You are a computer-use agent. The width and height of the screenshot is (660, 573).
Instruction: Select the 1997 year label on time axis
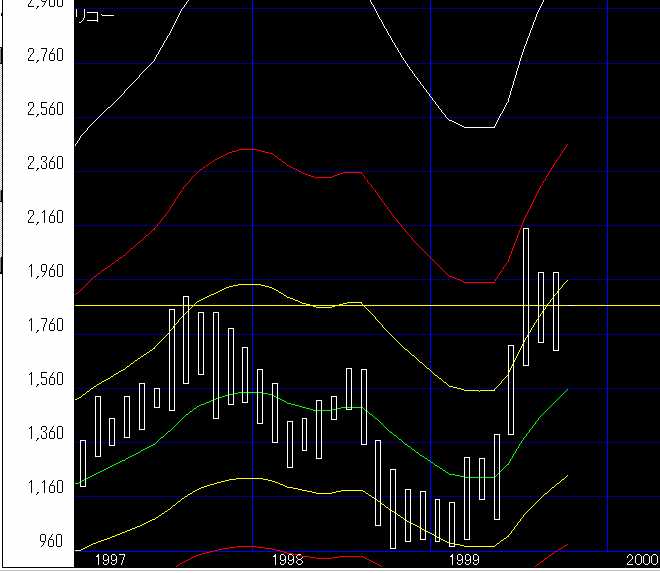(109, 560)
